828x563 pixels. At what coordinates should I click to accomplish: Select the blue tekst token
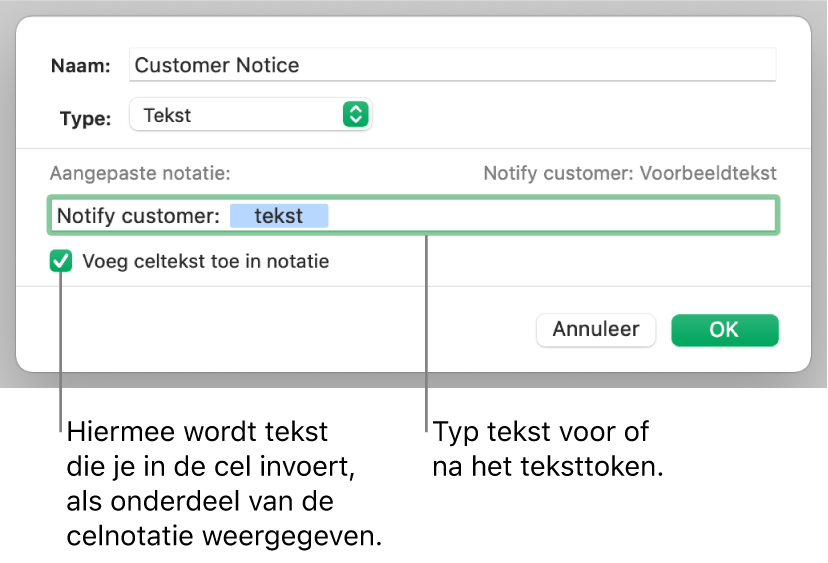[x=278, y=216]
